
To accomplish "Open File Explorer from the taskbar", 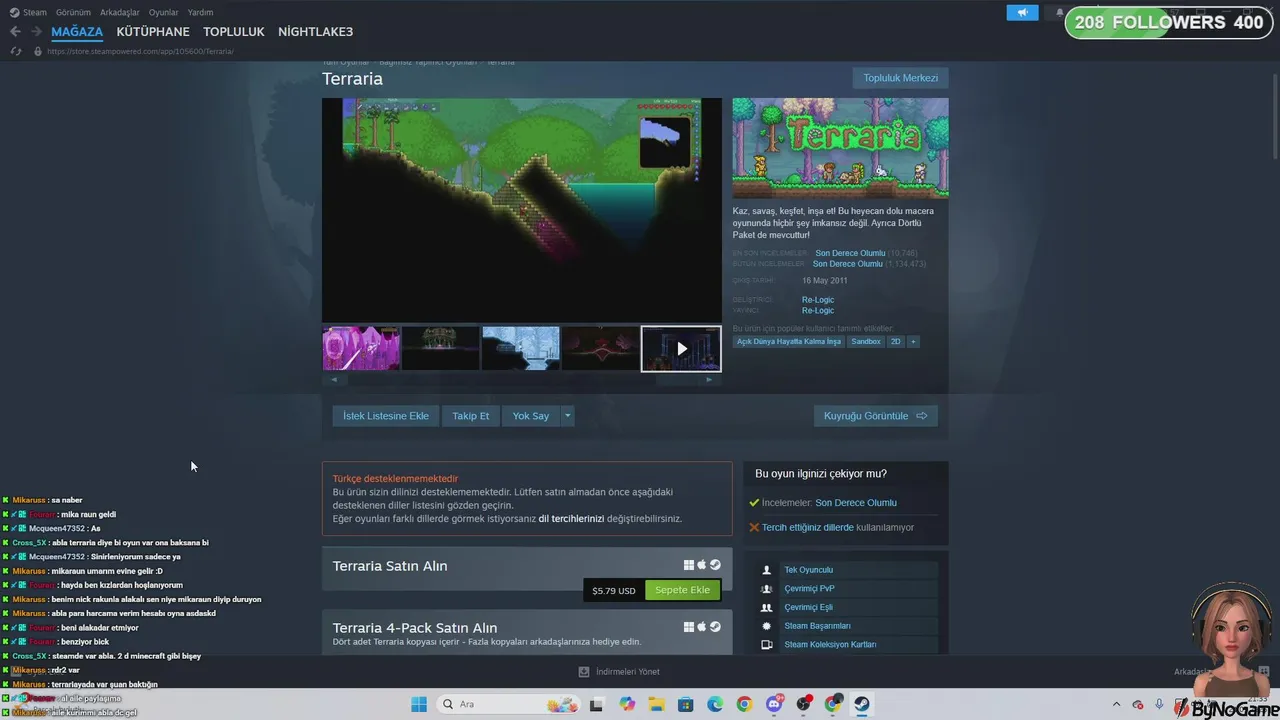I will tap(657, 704).
